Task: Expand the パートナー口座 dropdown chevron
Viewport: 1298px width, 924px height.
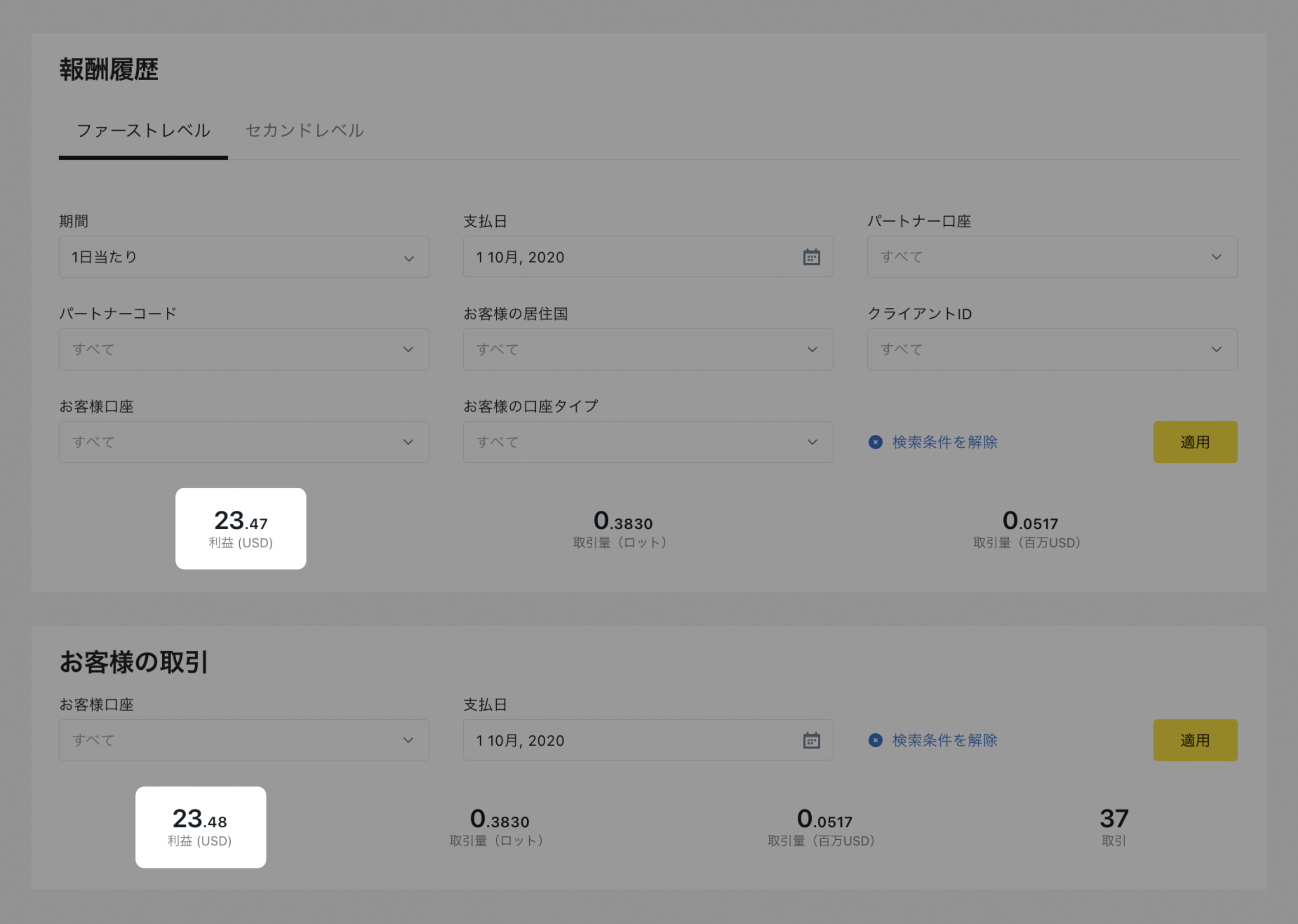Action: 1216,257
